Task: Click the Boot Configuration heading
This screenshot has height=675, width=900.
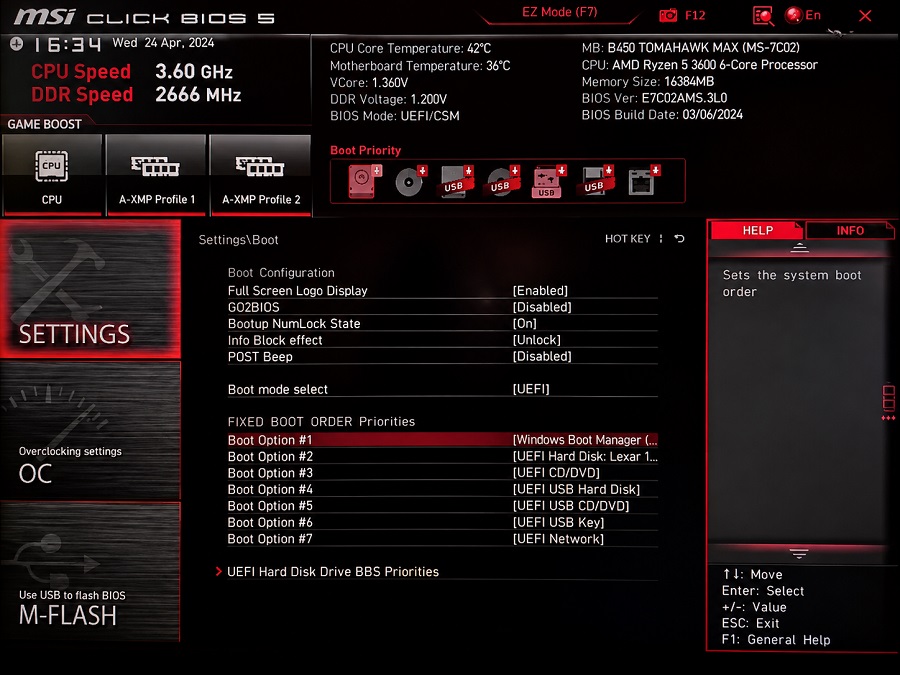Action: [281, 273]
